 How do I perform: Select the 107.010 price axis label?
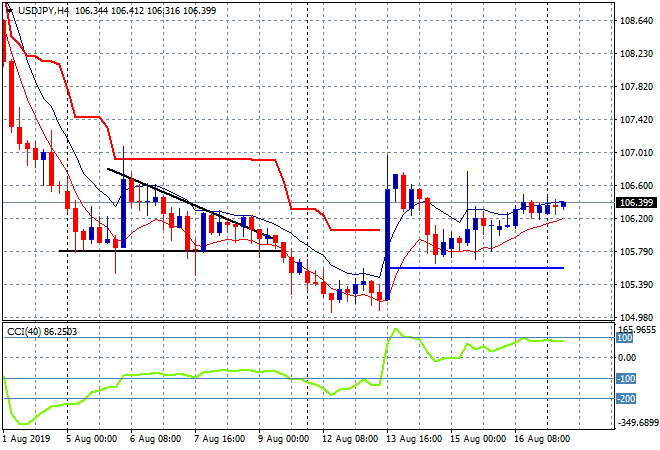pyautogui.click(x=636, y=152)
